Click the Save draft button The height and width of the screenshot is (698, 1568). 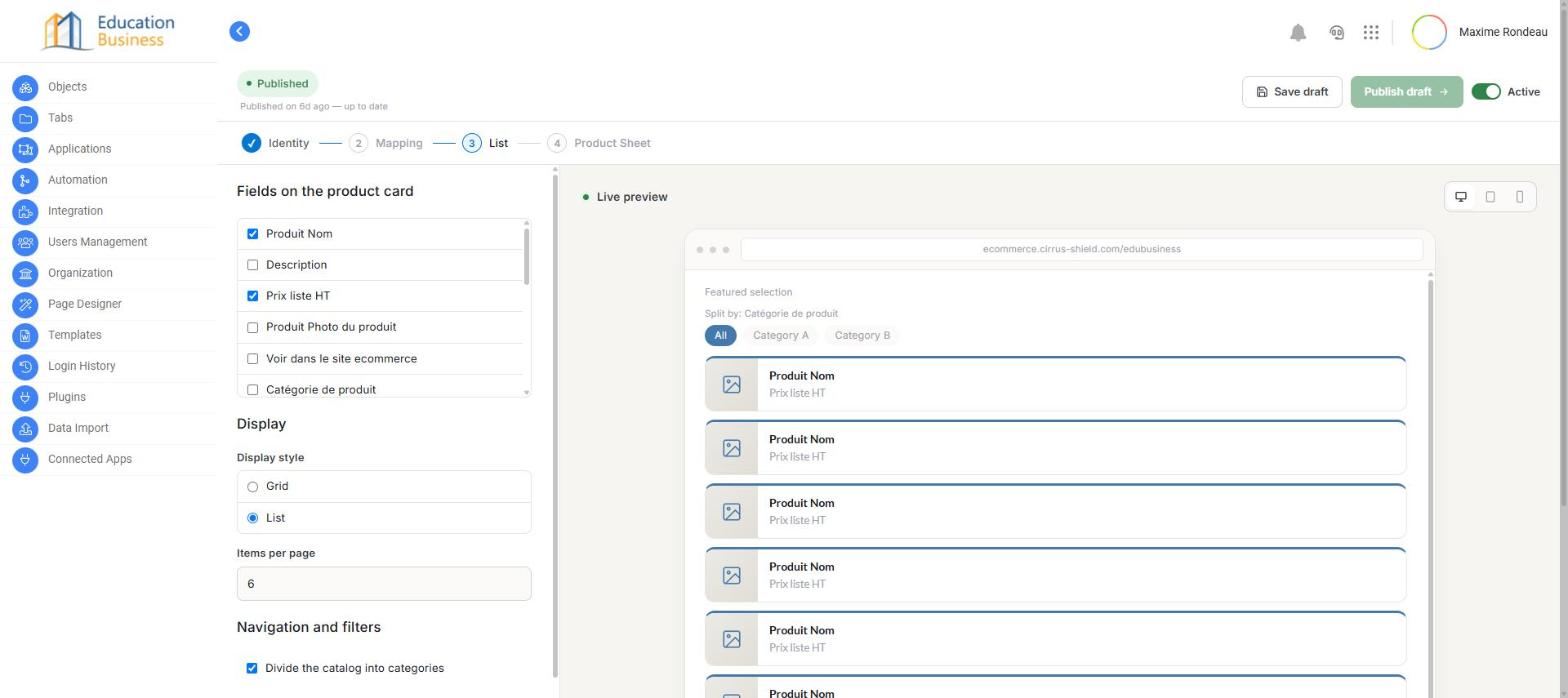pyautogui.click(x=1292, y=92)
